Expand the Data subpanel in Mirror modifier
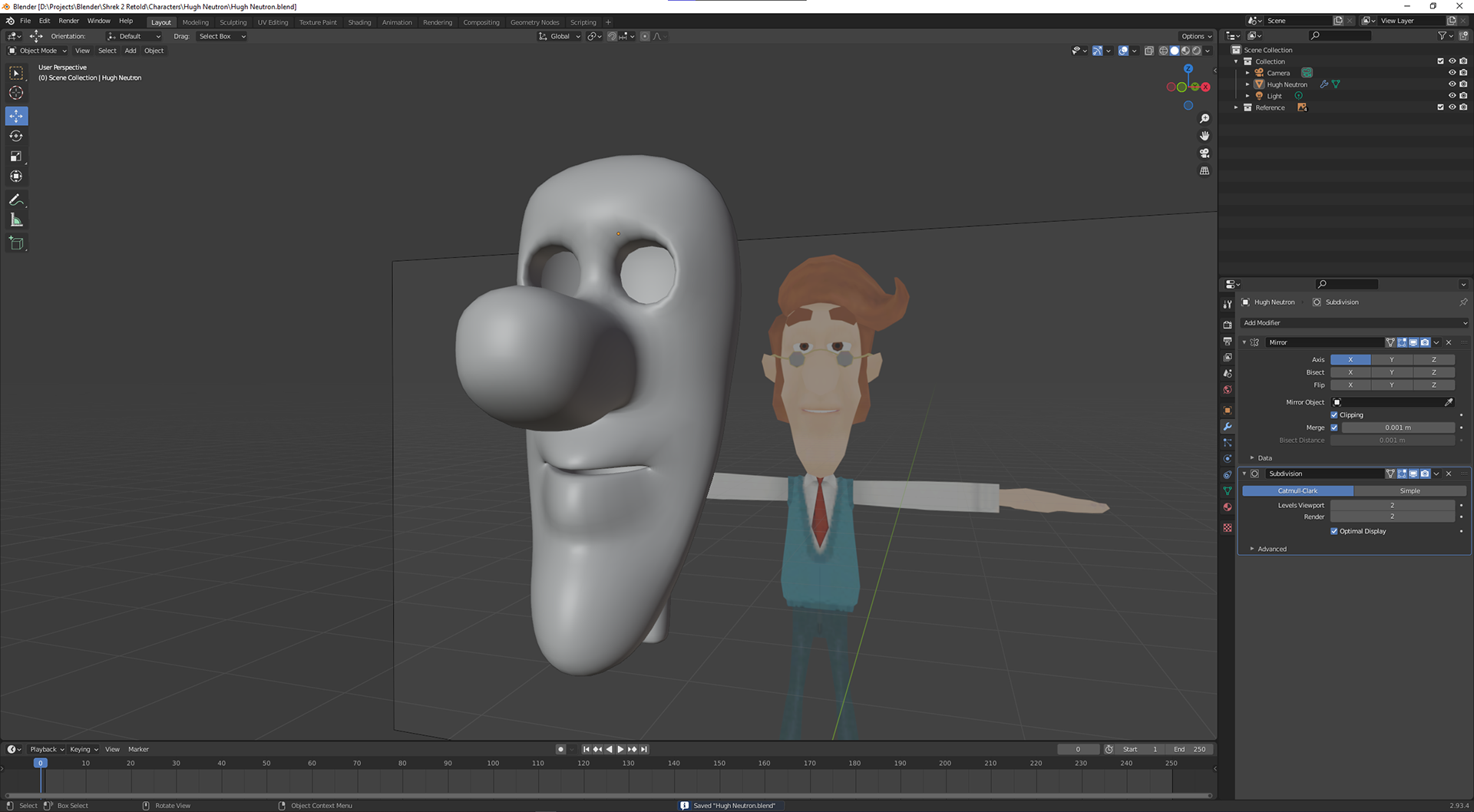 1252,458
